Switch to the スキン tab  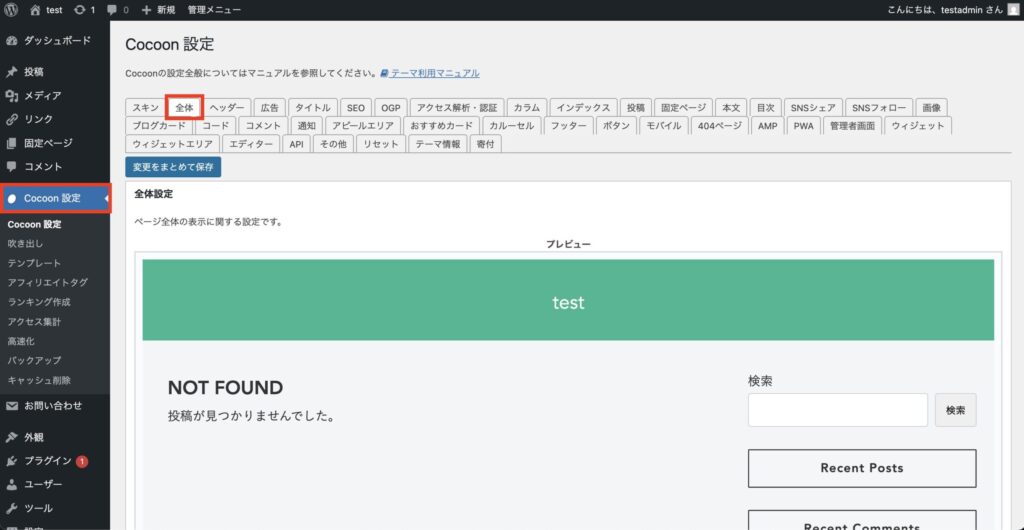(x=145, y=108)
